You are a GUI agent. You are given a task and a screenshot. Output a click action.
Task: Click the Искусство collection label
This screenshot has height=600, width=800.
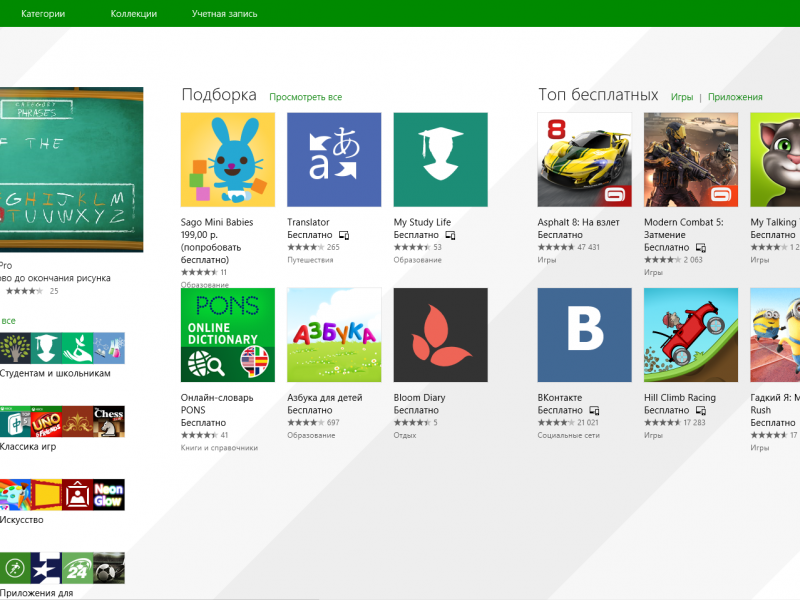point(21,520)
